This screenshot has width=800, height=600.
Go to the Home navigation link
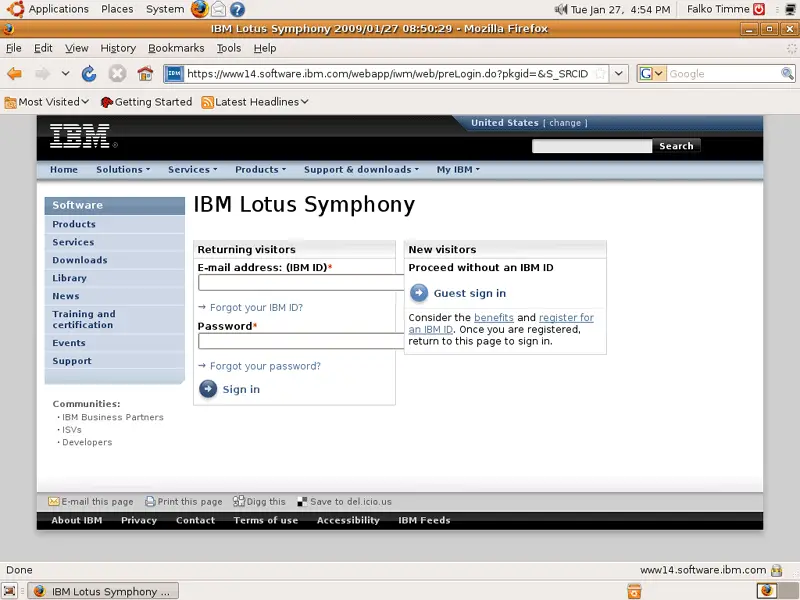pos(64,169)
